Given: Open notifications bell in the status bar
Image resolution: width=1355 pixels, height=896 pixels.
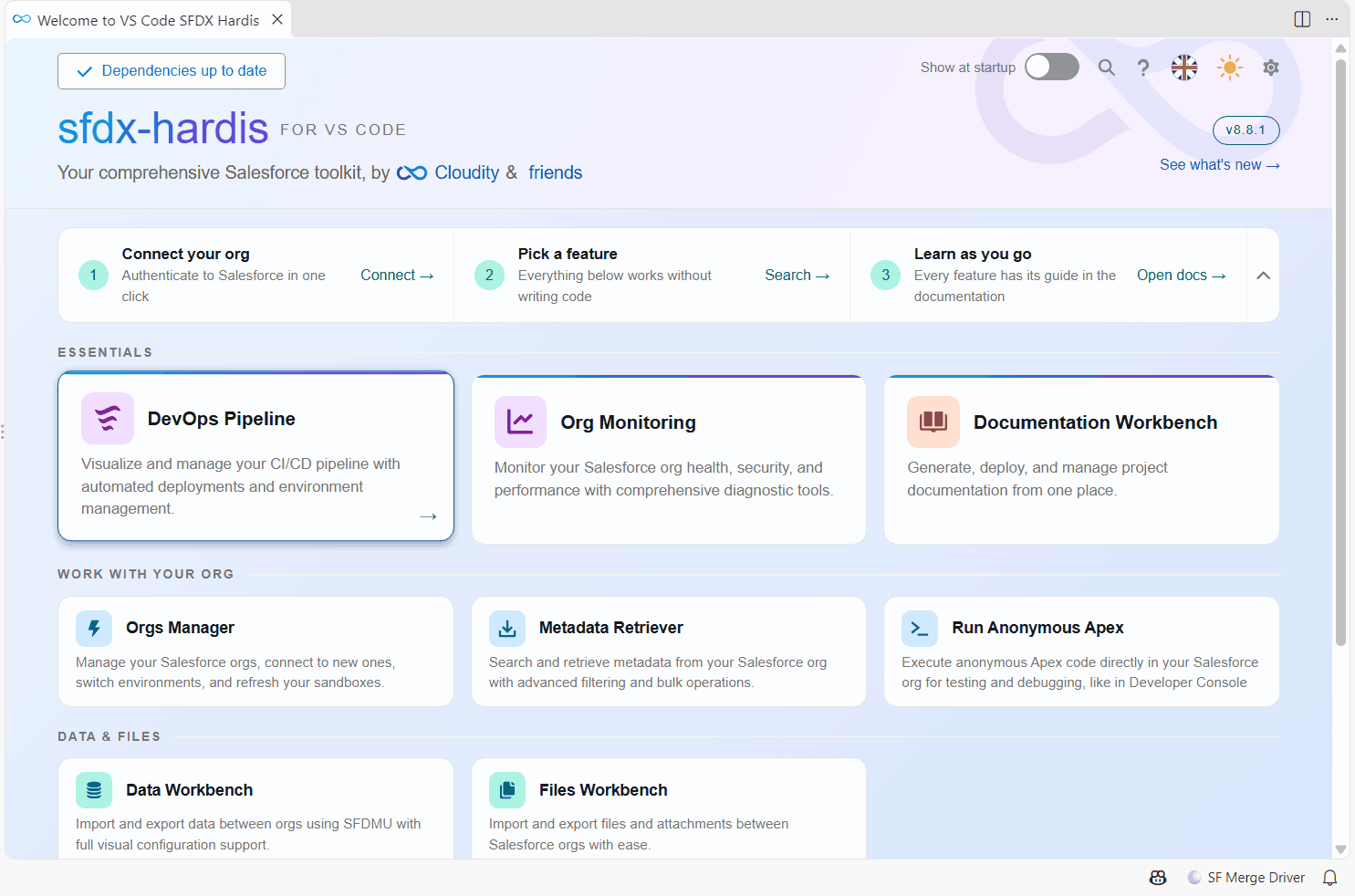Looking at the screenshot, I should (1330, 878).
